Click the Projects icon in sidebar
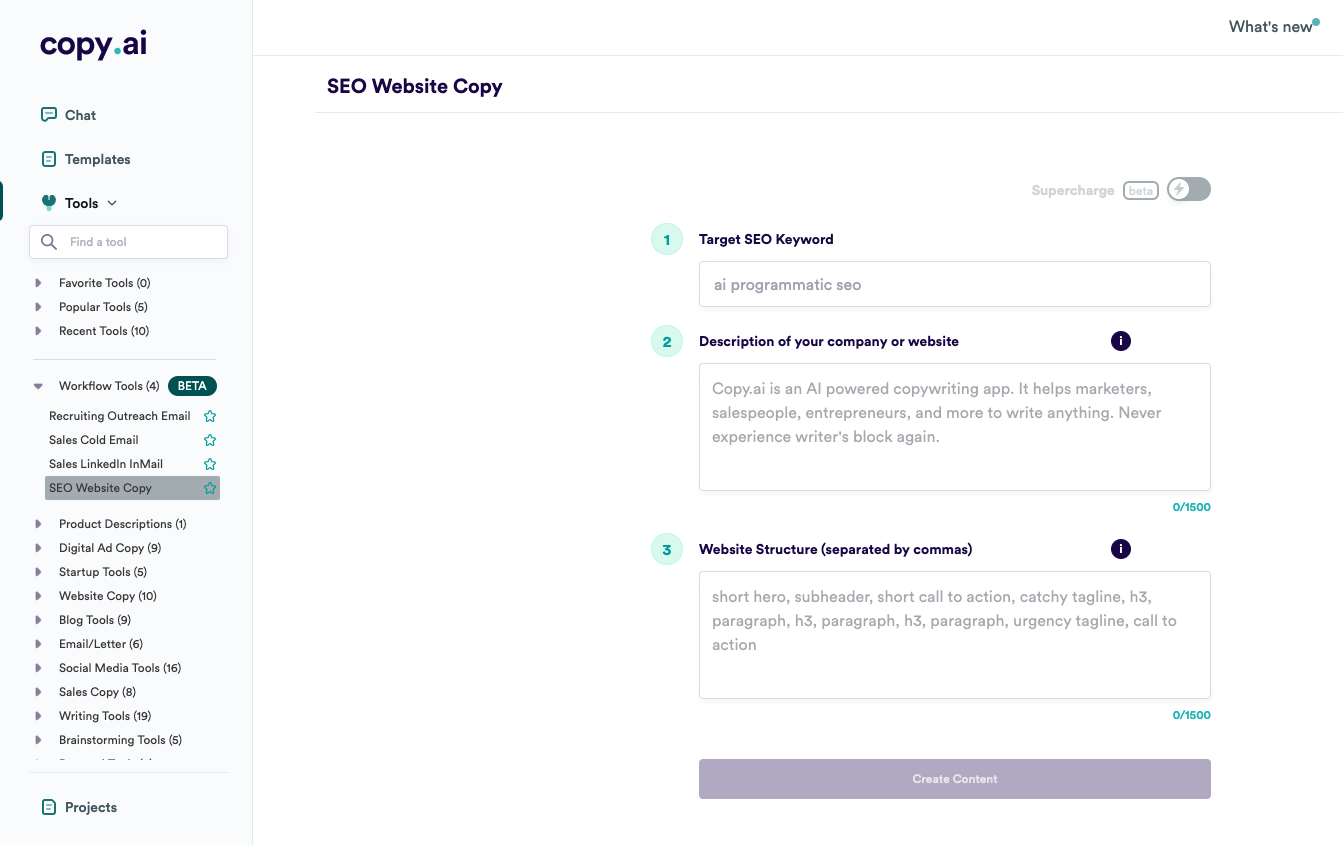Screen dimensions: 1343x845 tap(48, 807)
